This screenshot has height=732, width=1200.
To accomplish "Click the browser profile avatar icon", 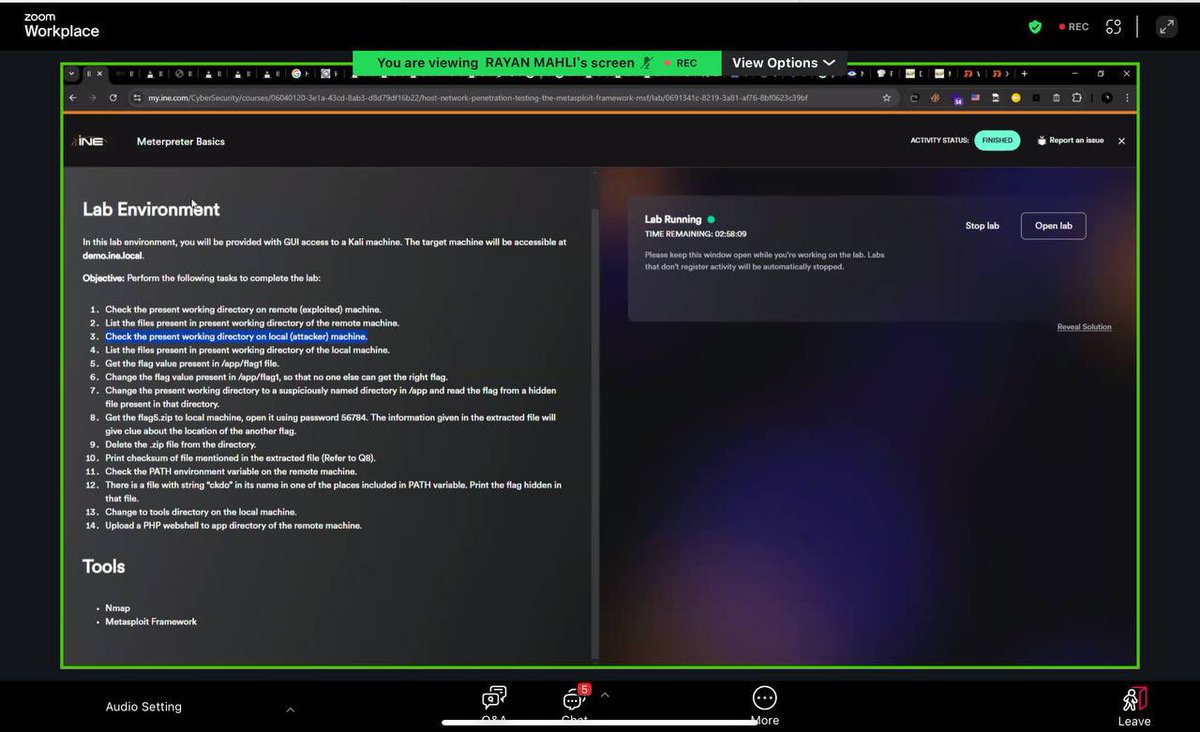I will coord(1107,98).
